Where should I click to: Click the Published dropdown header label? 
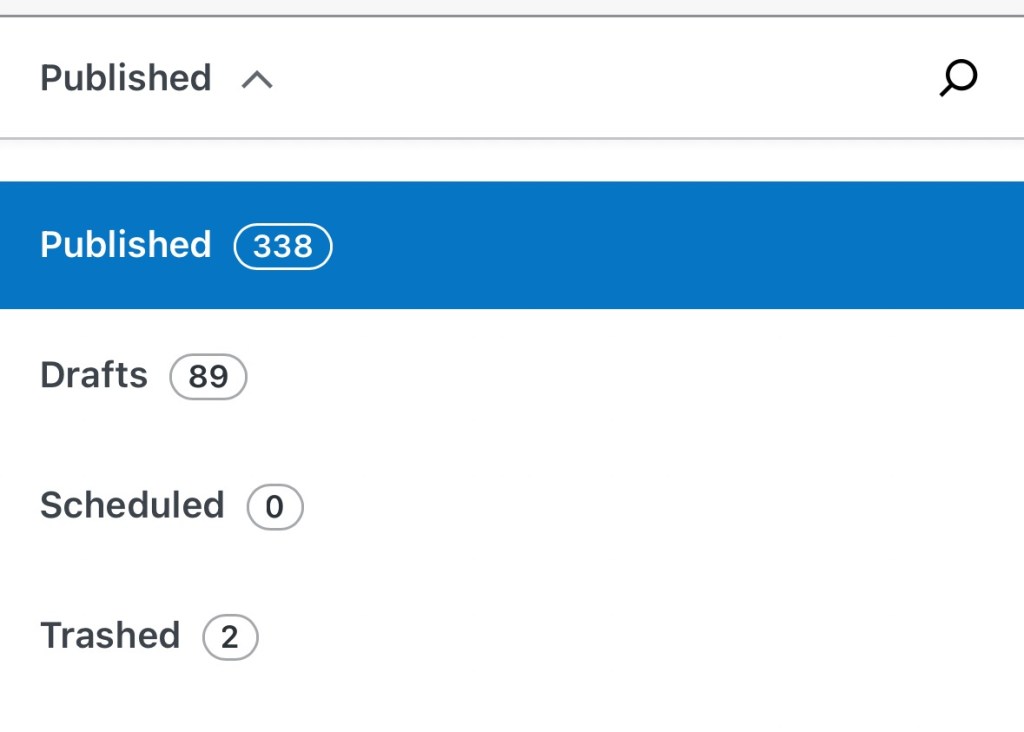point(126,78)
